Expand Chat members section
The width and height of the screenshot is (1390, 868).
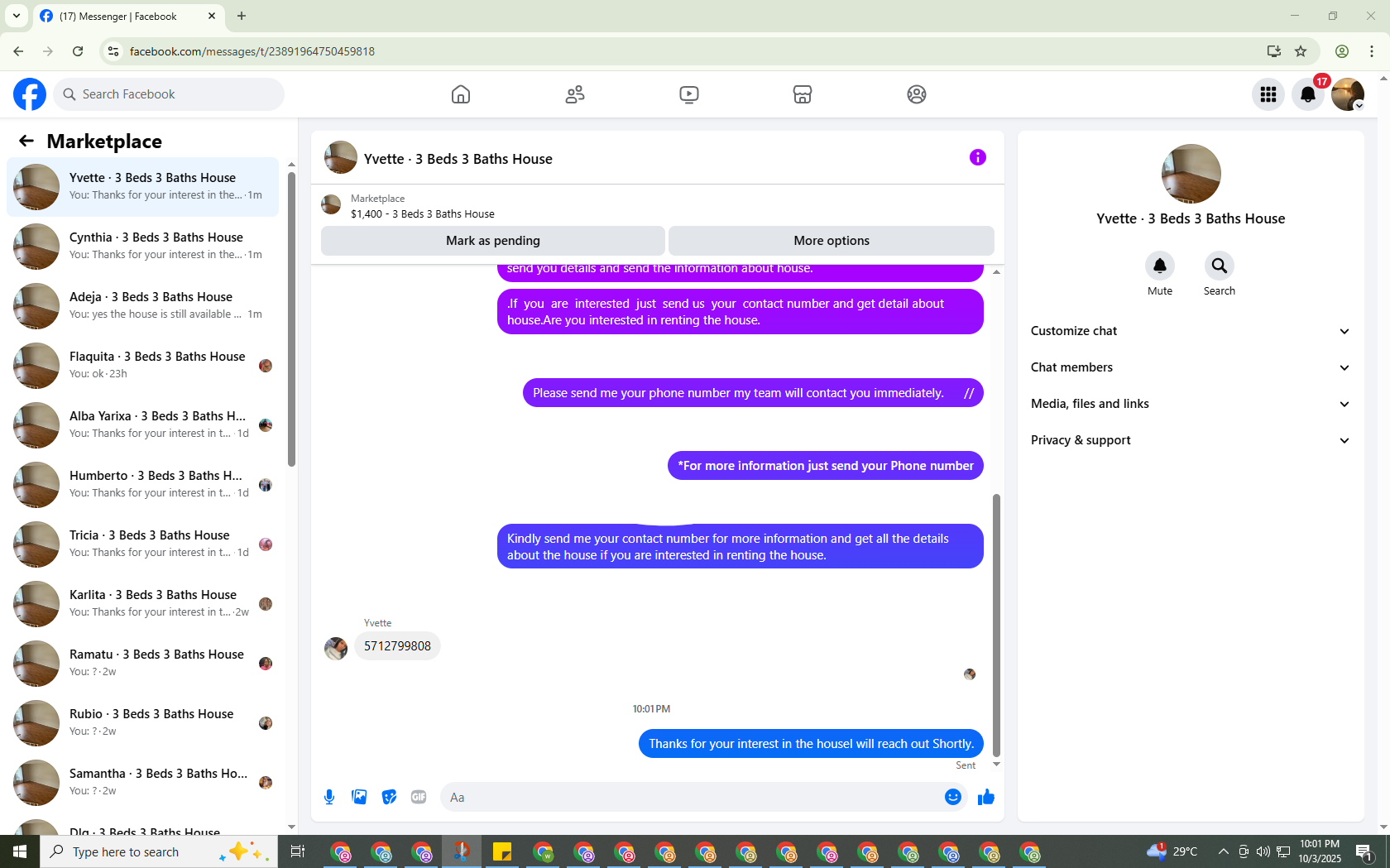1191,367
